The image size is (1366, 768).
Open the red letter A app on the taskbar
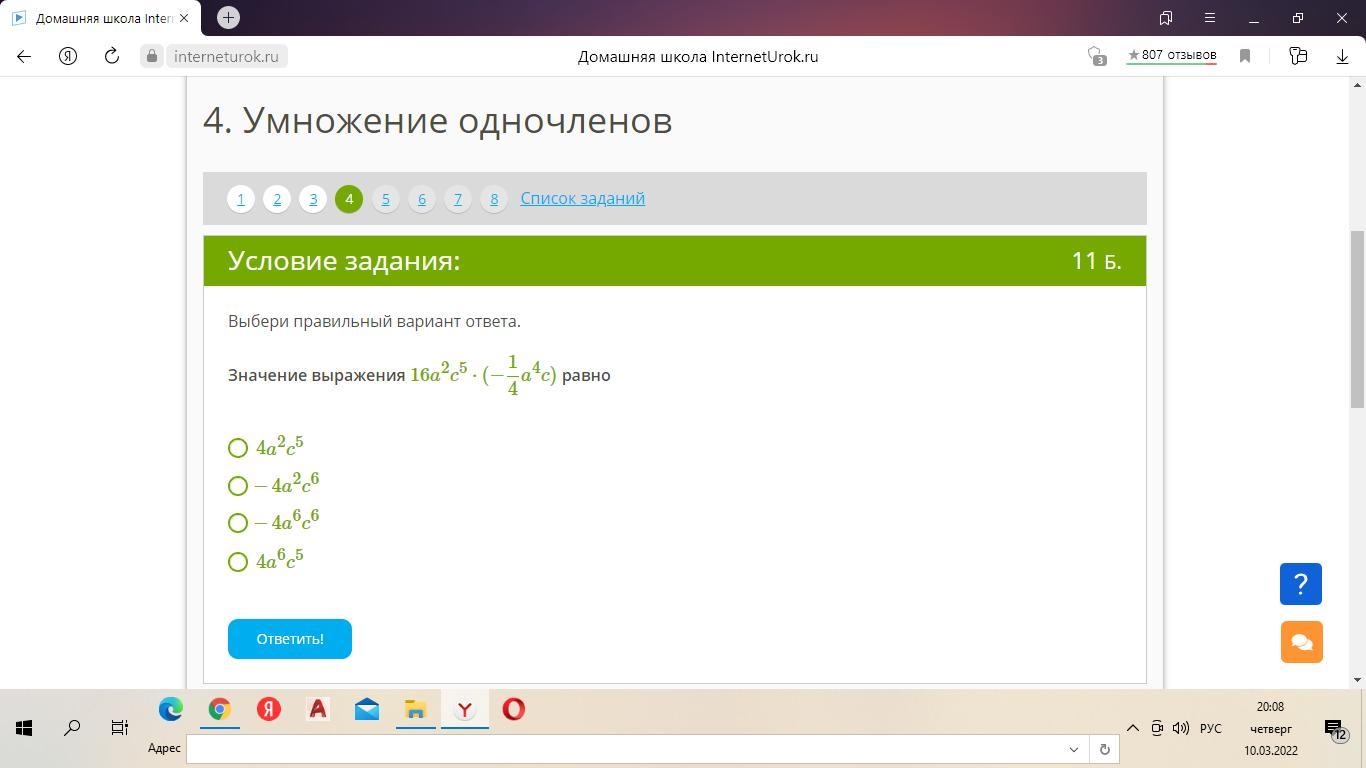(x=318, y=709)
